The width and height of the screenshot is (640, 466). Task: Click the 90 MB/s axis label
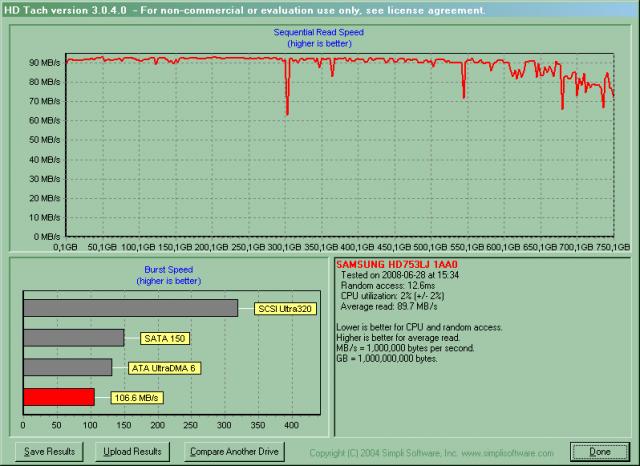pyautogui.click(x=44, y=62)
